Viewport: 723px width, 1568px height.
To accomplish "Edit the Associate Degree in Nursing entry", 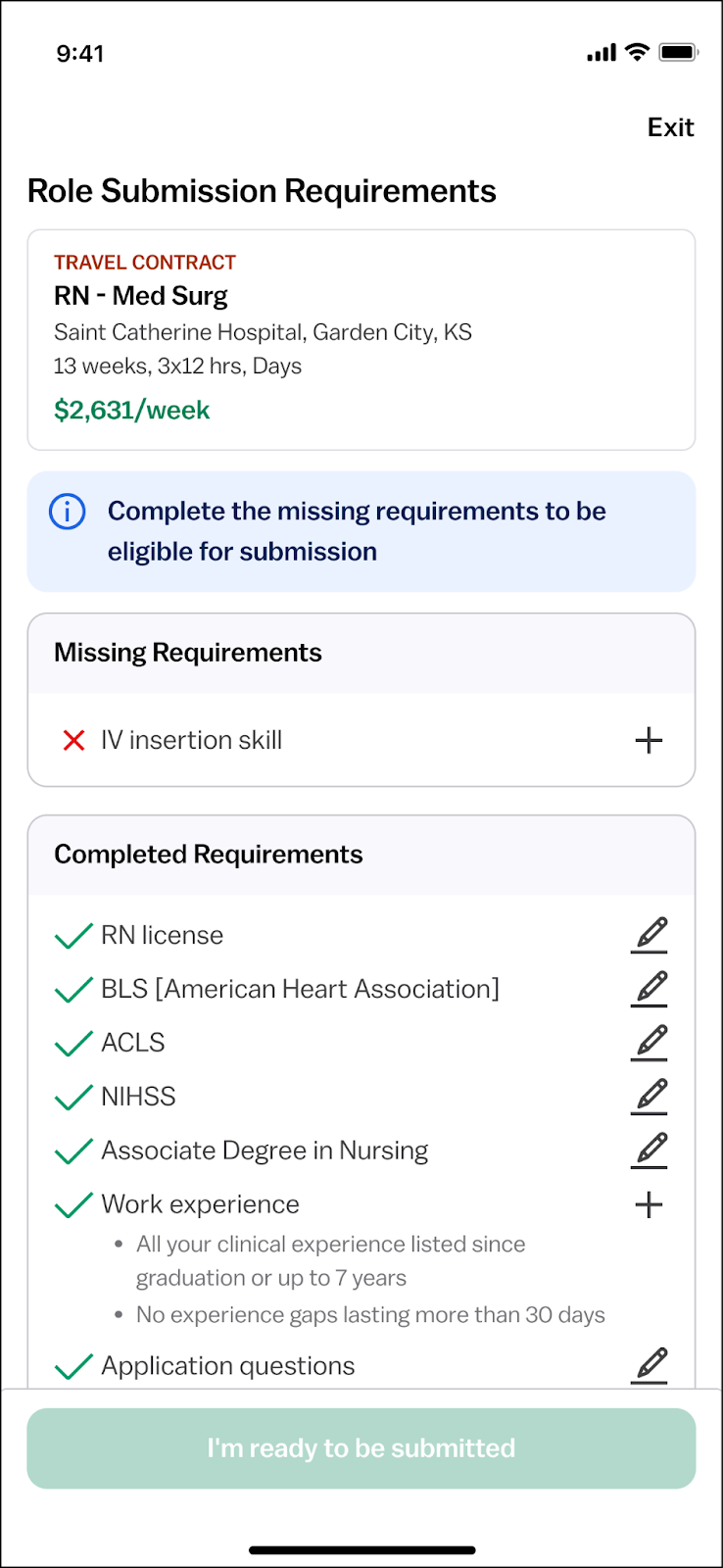I will (650, 1151).
